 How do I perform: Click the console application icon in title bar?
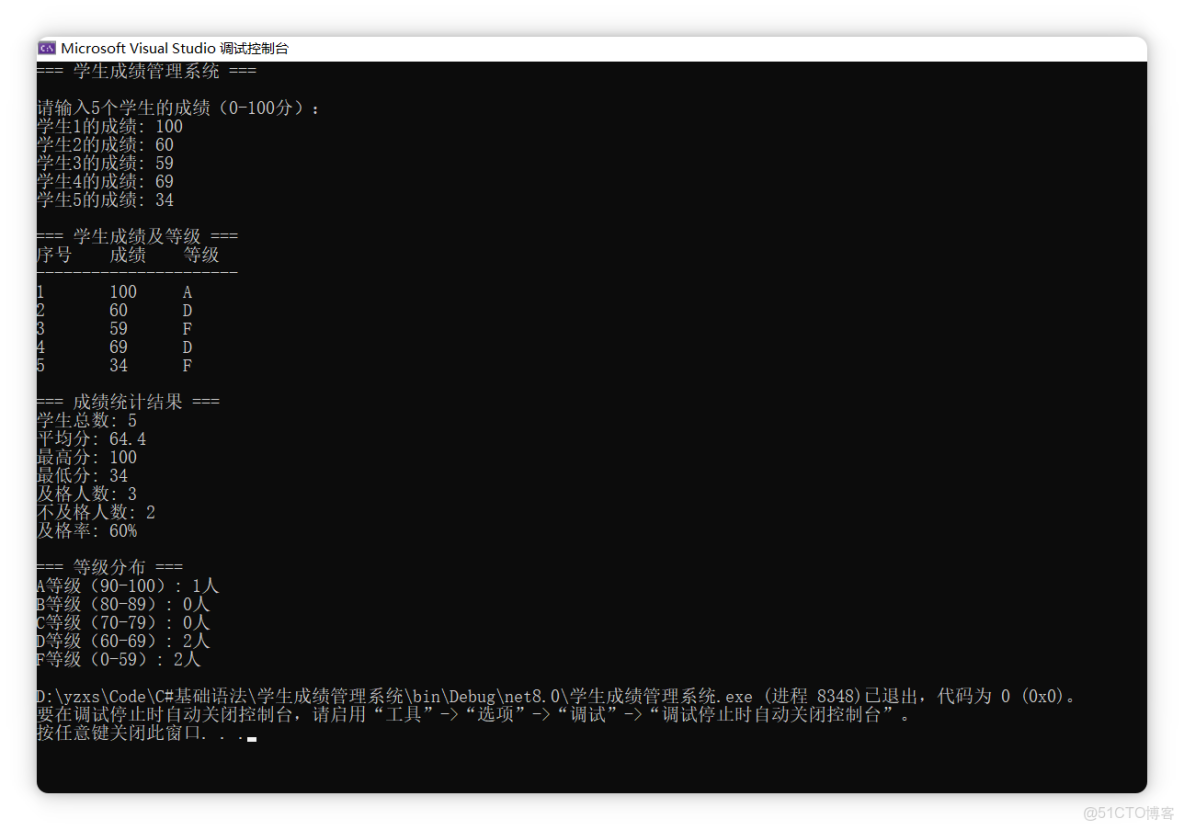[x=45, y=48]
